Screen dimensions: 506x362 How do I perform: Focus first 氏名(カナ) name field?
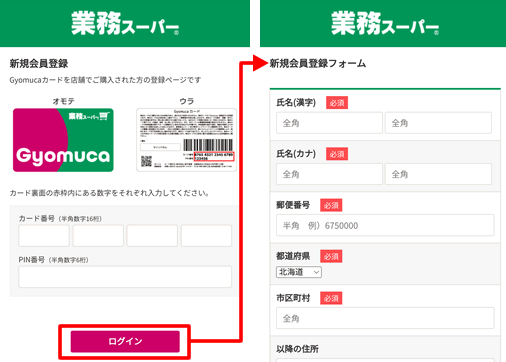click(329, 174)
